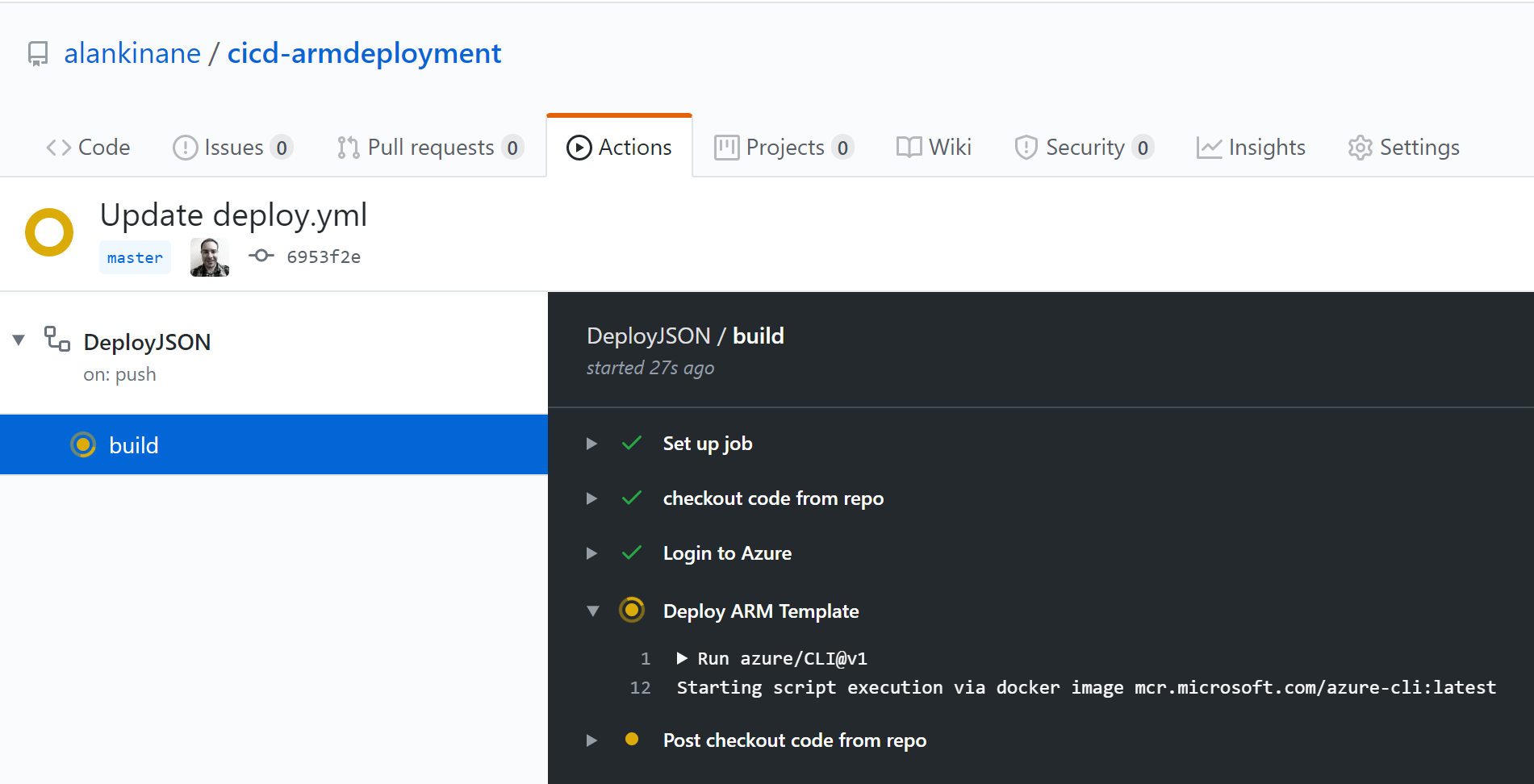Click the Code brackets icon
Screen dimensions: 1534x784
59,148
